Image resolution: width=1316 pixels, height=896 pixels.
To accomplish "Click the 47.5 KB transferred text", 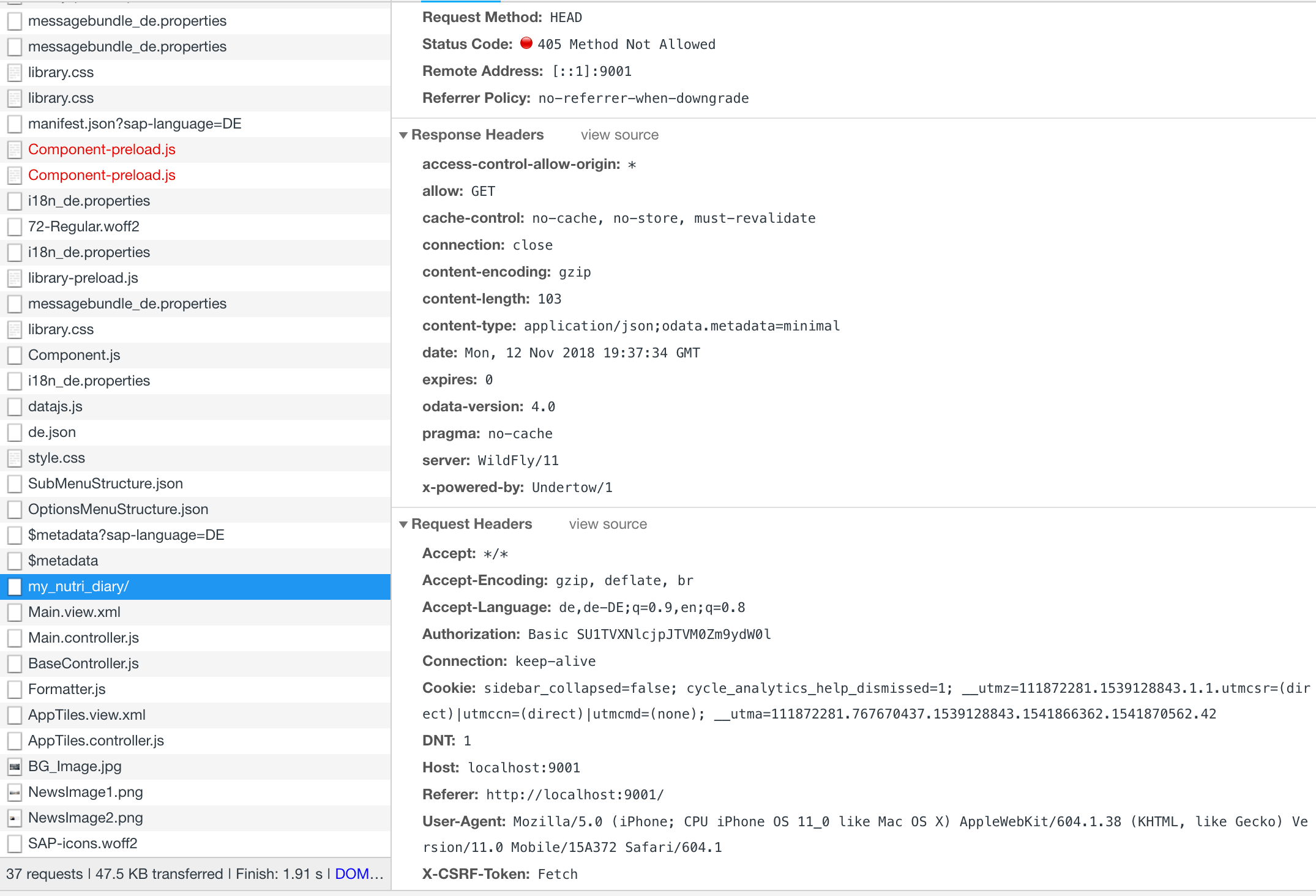I will pyautogui.click(x=159, y=874).
